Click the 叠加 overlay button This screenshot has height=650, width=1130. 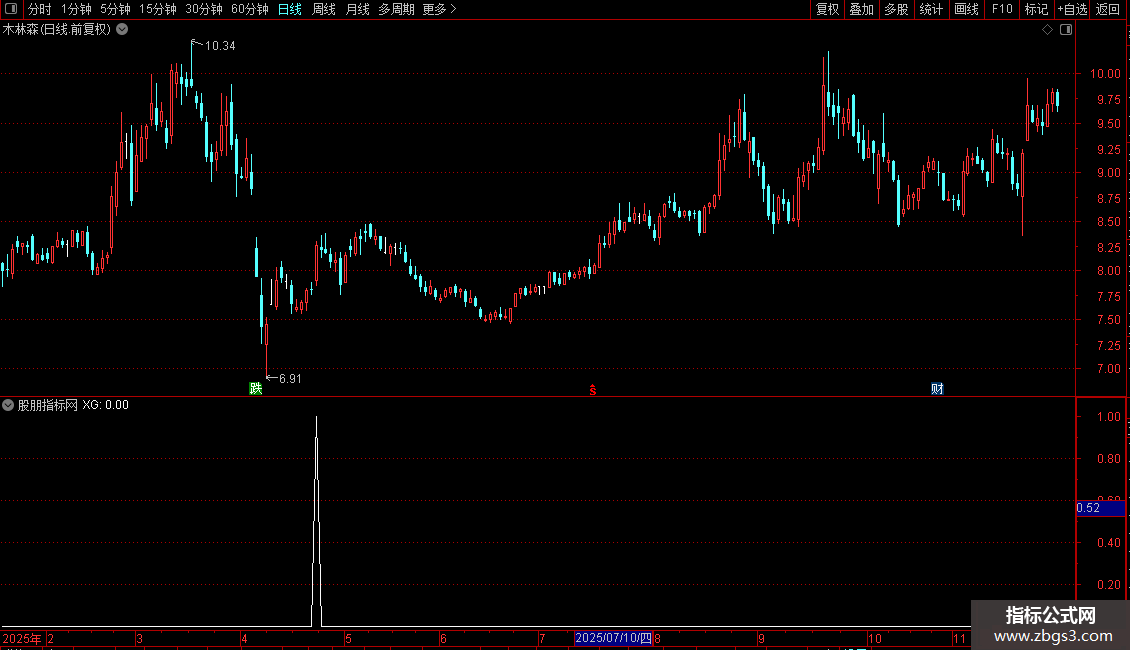tap(862, 9)
